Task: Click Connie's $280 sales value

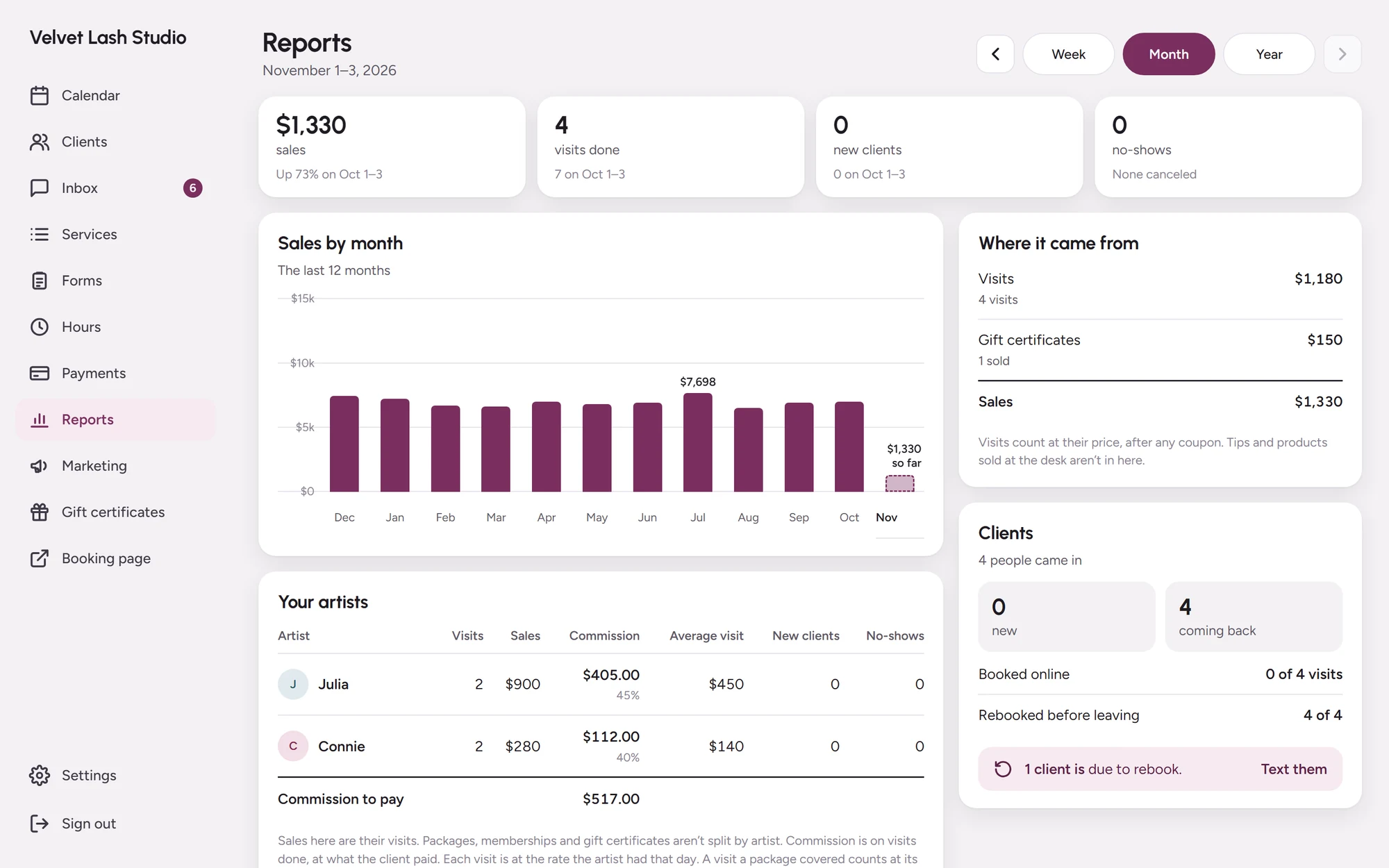Action: [523, 746]
